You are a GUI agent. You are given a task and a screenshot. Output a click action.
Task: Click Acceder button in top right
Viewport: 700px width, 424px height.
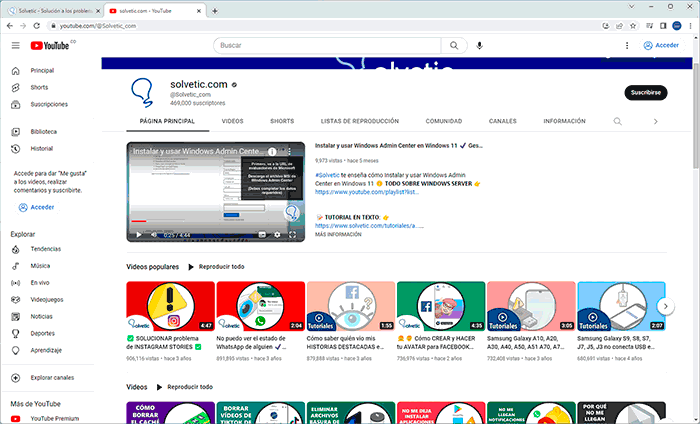click(661, 46)
